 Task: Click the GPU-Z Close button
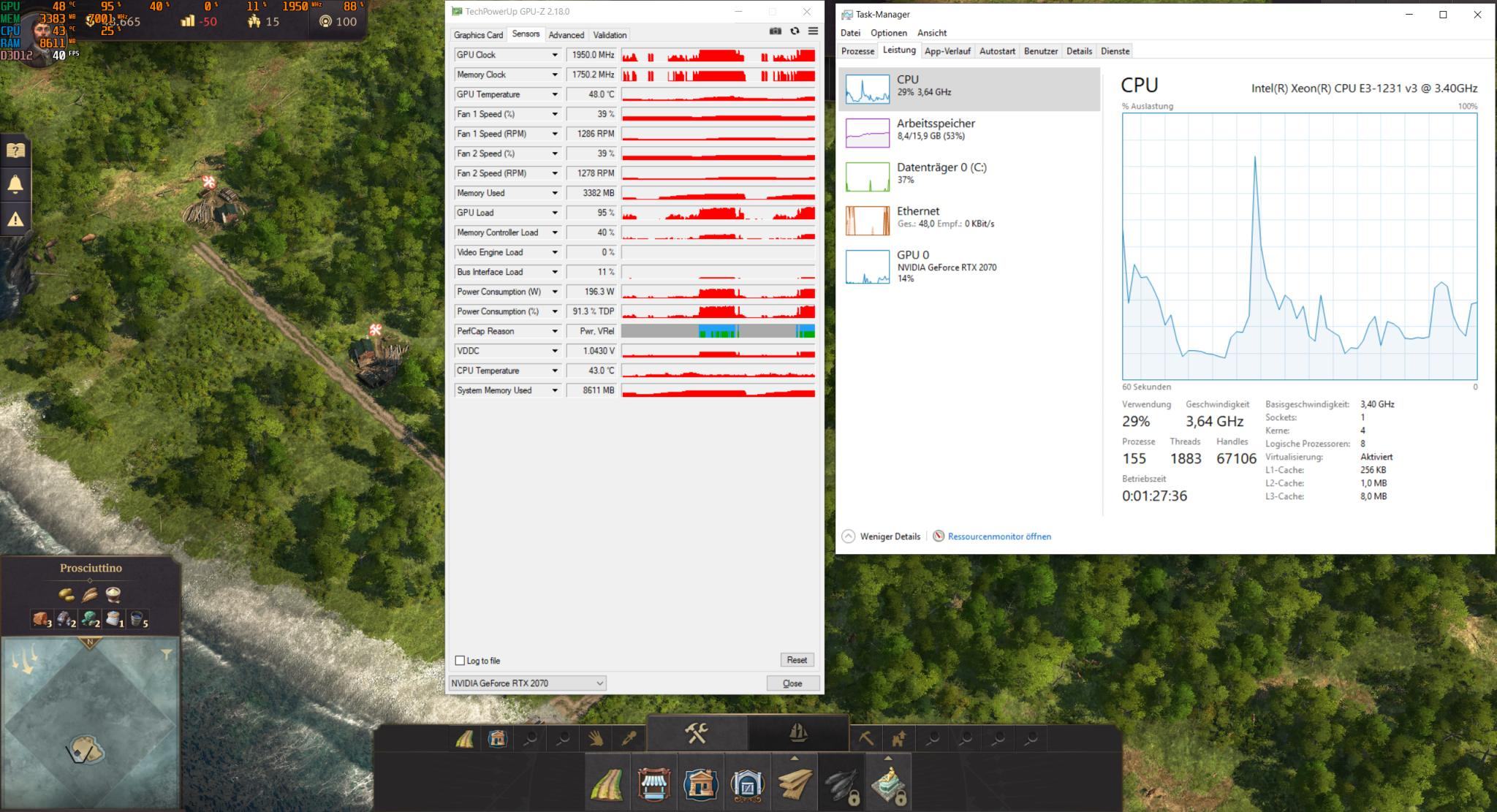point(792,683)
